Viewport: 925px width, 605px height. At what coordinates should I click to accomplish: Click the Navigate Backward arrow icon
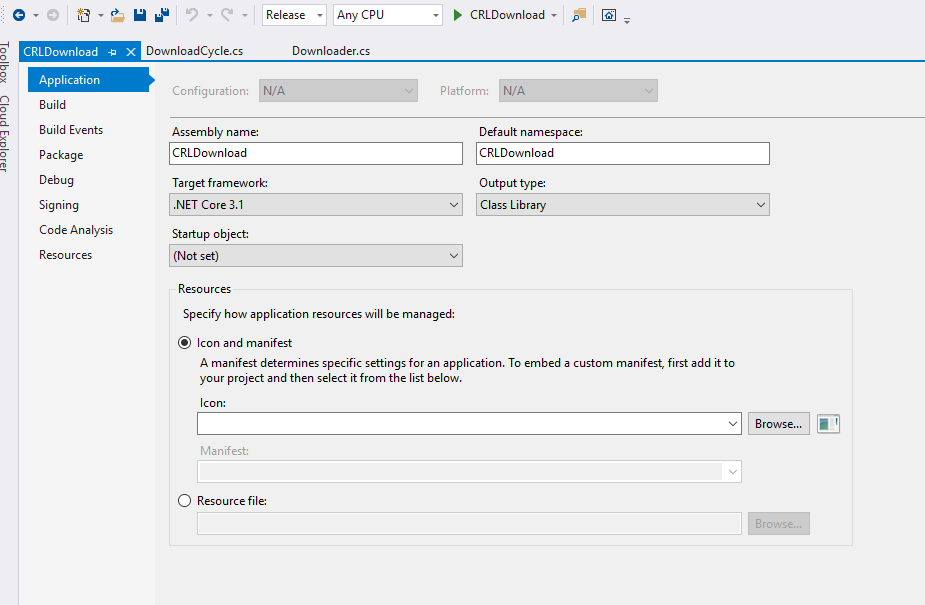(x=19, y=15)
